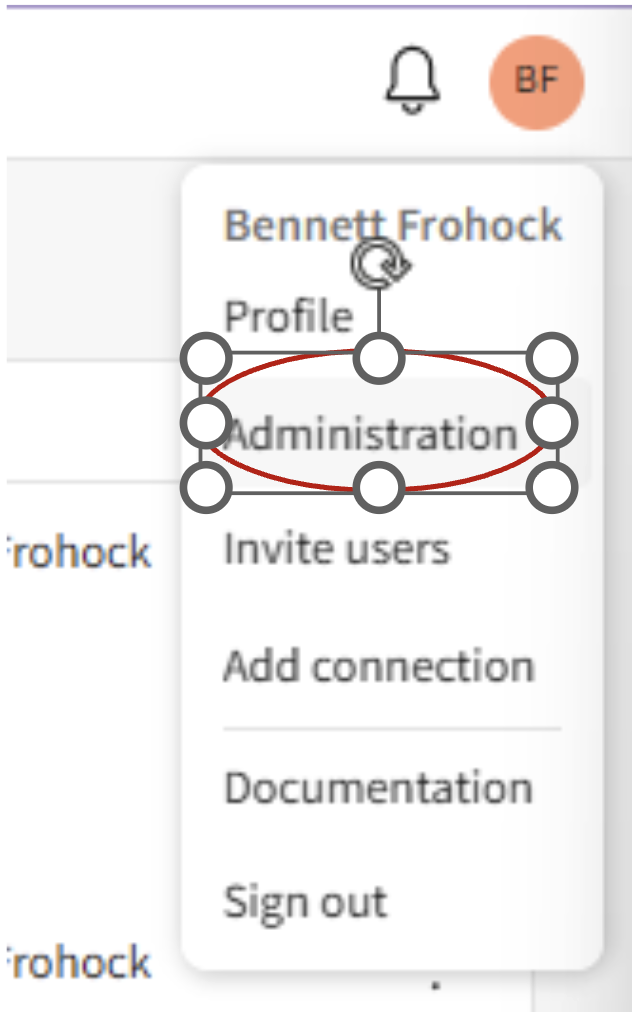Select Invite users in the menu
This screenshot has height=1012, width=632.
(337, 548)
